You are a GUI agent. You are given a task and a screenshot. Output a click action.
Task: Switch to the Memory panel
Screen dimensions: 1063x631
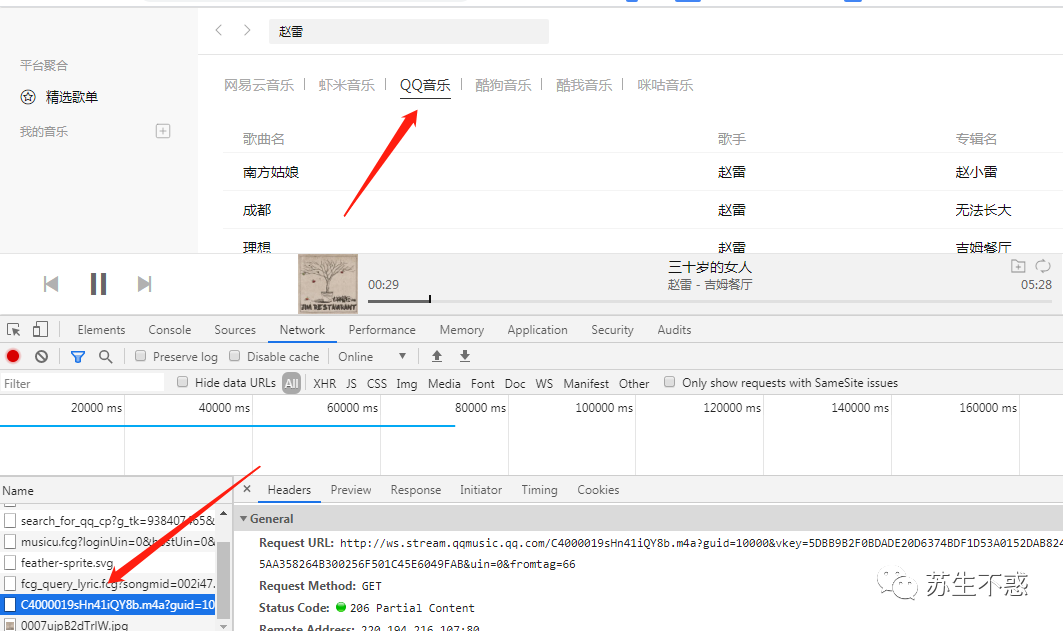(462, 330)
